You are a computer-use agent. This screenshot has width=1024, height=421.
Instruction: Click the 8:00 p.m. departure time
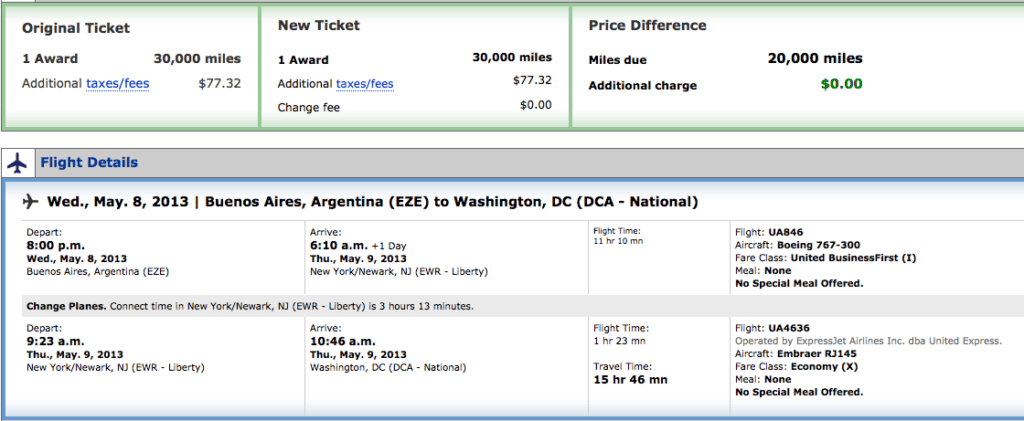(x=56, y=245)
